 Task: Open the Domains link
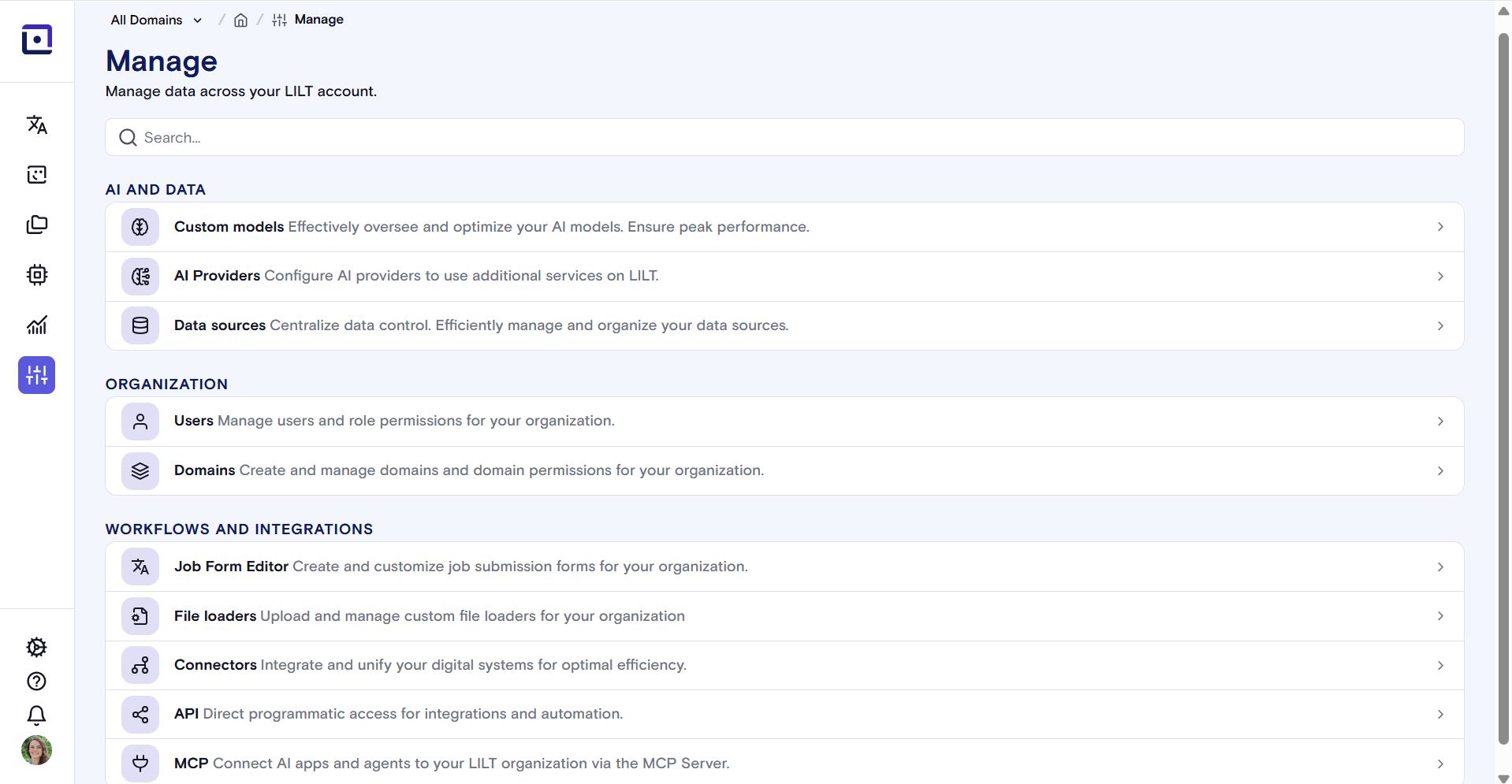(x=784, y=471)
